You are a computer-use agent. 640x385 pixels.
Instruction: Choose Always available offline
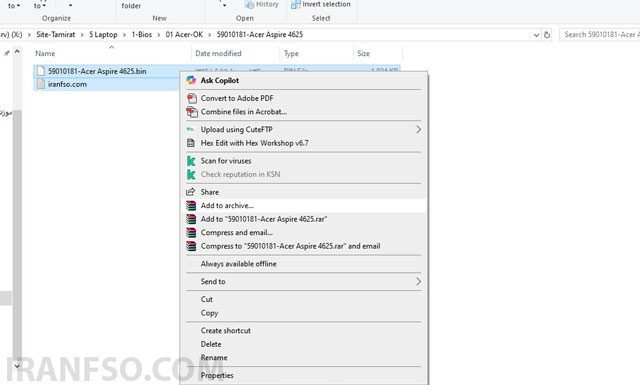click(304, 264)
